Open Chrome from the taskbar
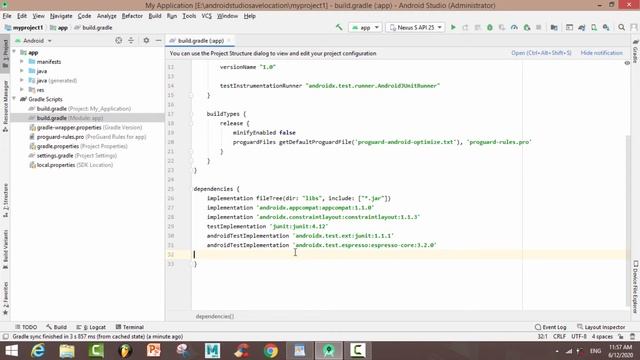640x360 pixels. point(271,351)
